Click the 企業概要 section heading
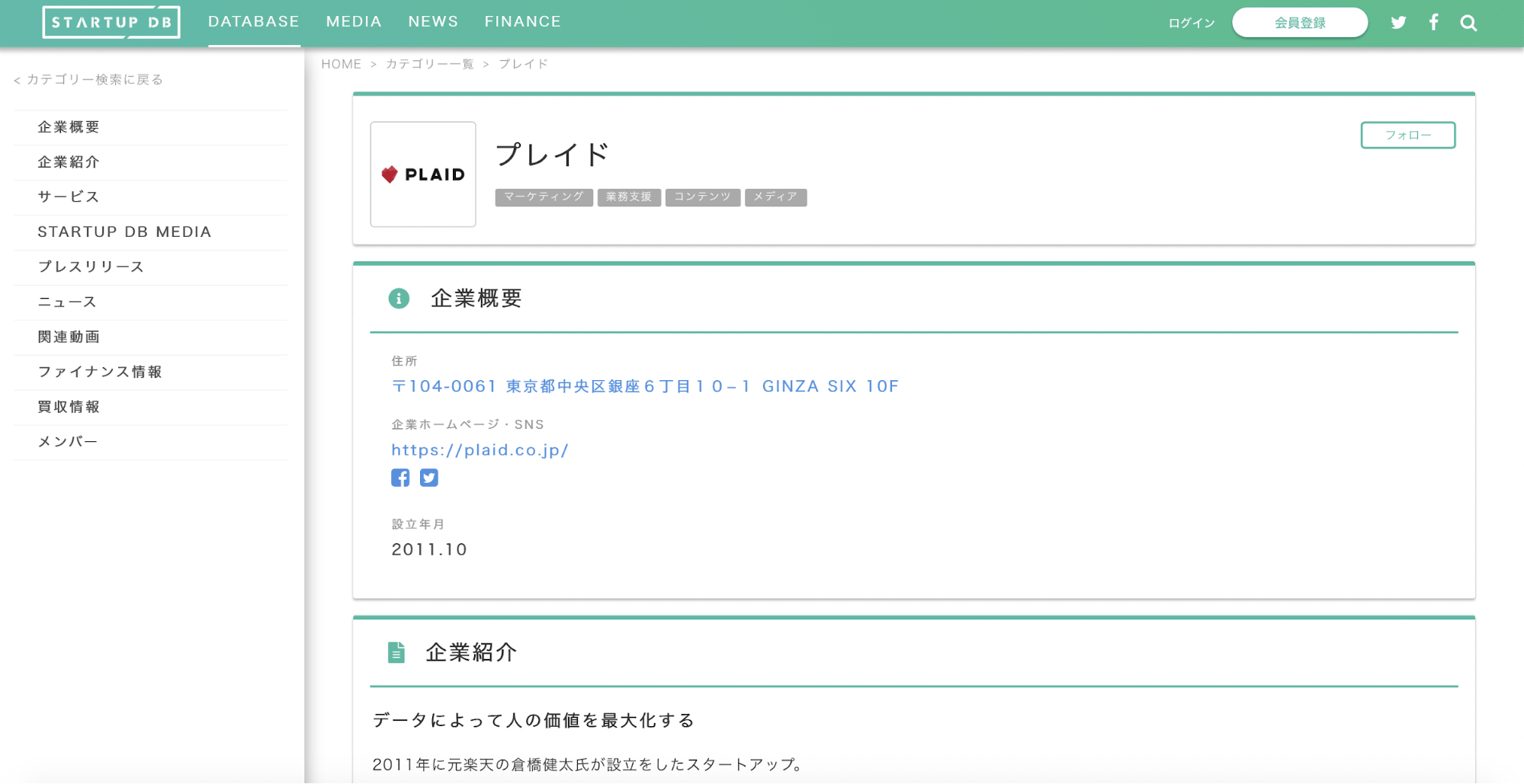 (x=476, y=299)
